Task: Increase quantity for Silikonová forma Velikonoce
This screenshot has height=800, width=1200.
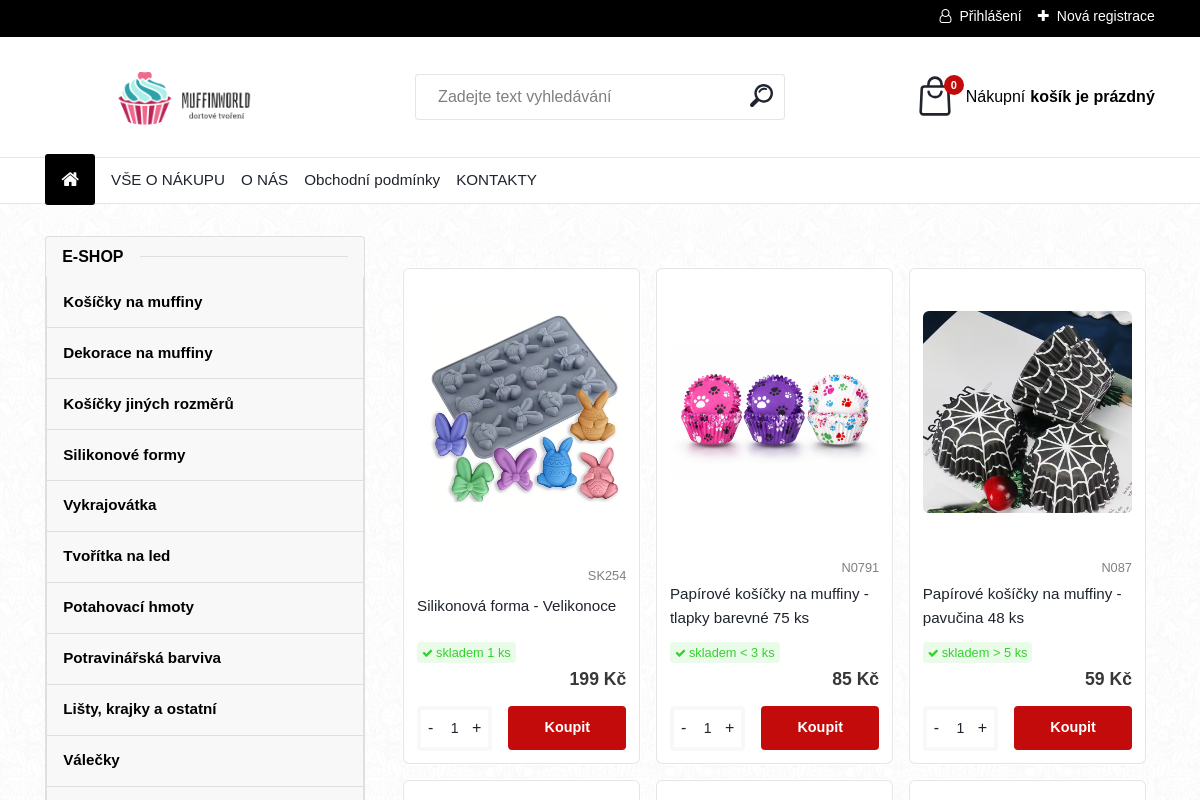Action: (477, 728)
